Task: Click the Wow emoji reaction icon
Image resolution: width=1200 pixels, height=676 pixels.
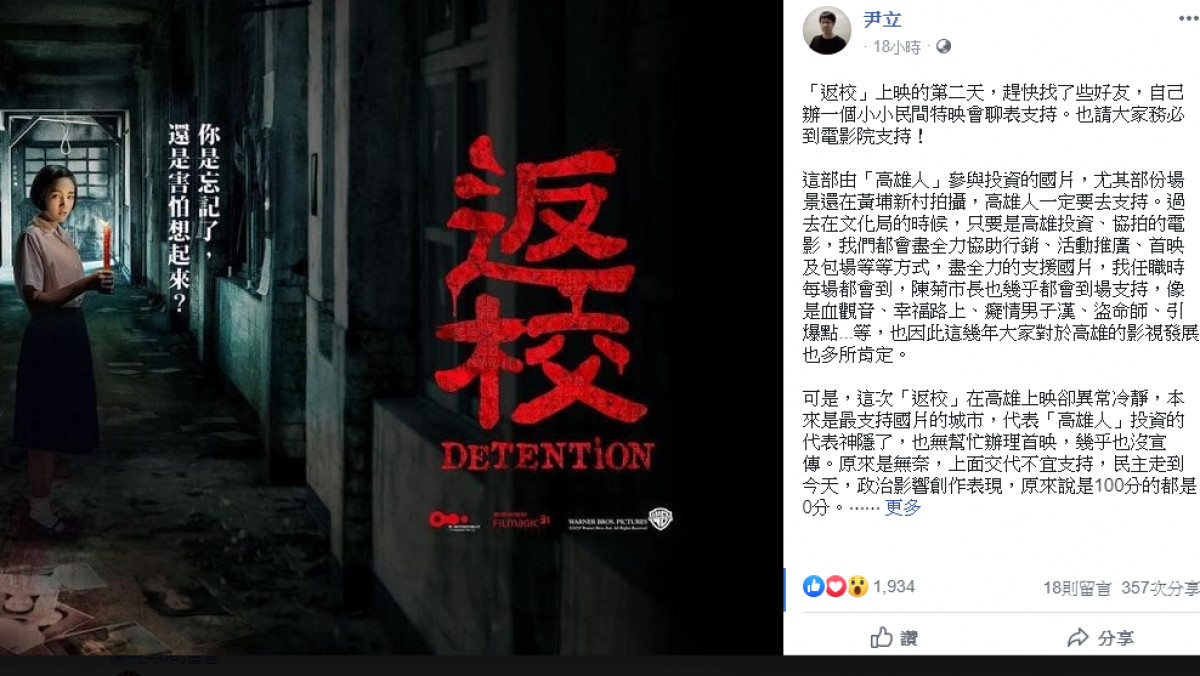Action: (x=857, y=587)
